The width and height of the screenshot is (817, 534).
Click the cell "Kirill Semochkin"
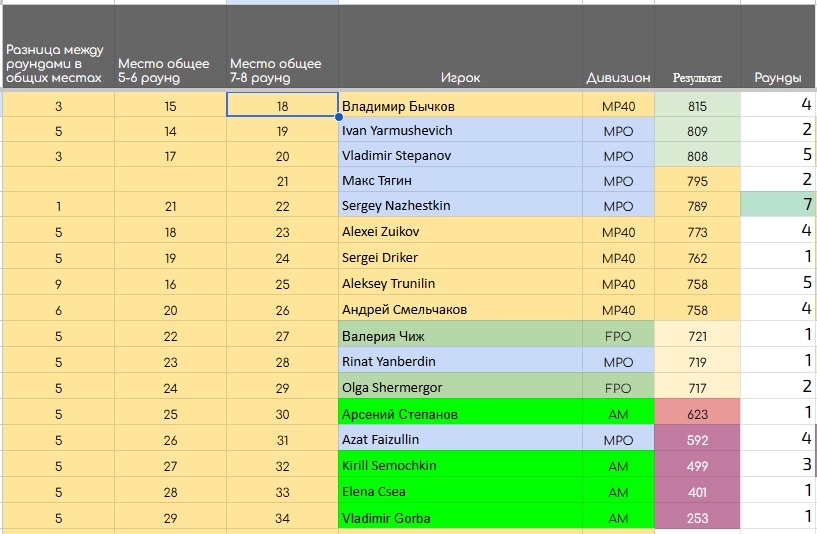[x=460, y=464]
